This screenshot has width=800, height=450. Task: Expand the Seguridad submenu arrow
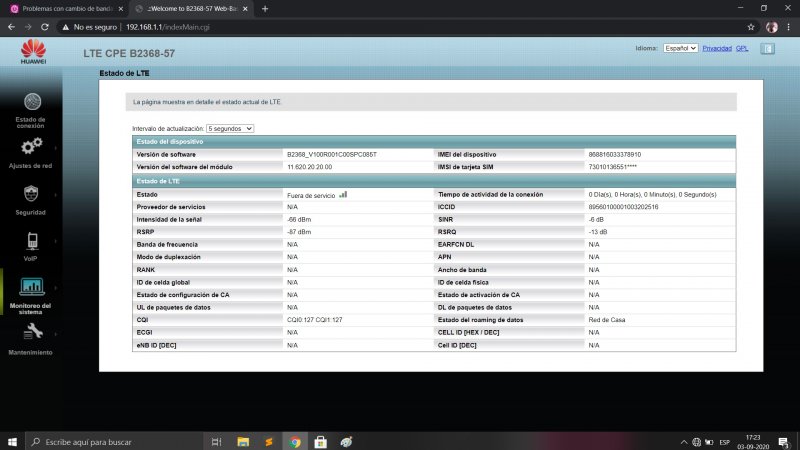click(55, 195)
